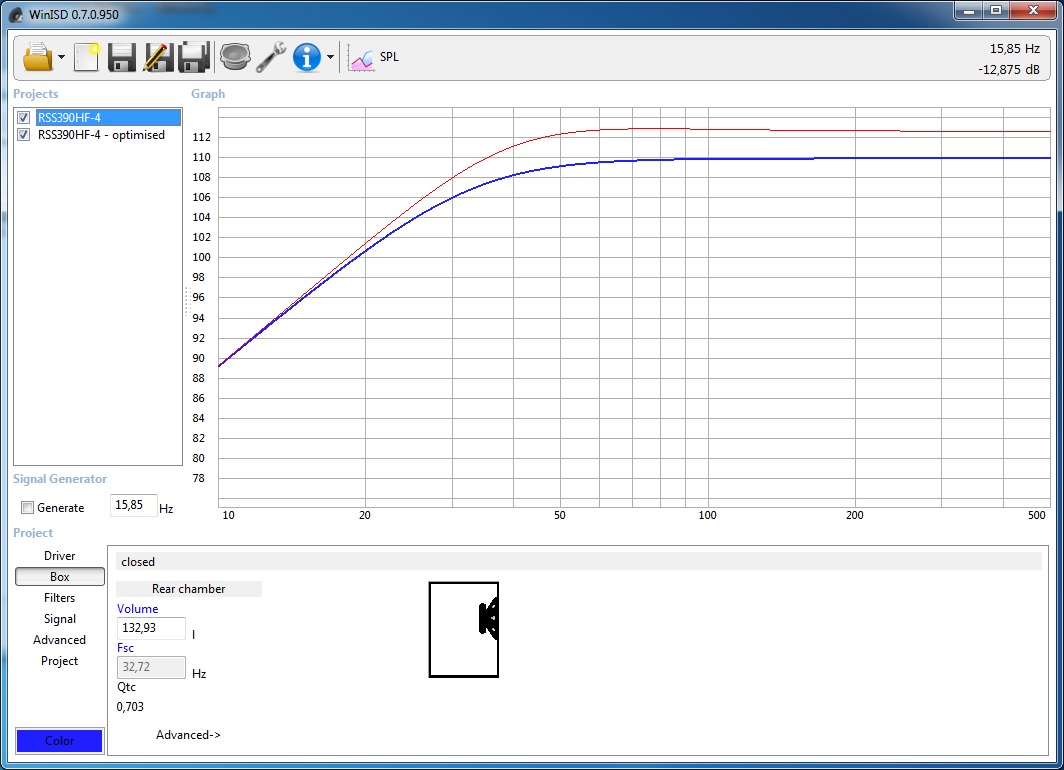This screenshot has height=770, width=1064.
Task: Click the Fsc label link
Action: 126,648
